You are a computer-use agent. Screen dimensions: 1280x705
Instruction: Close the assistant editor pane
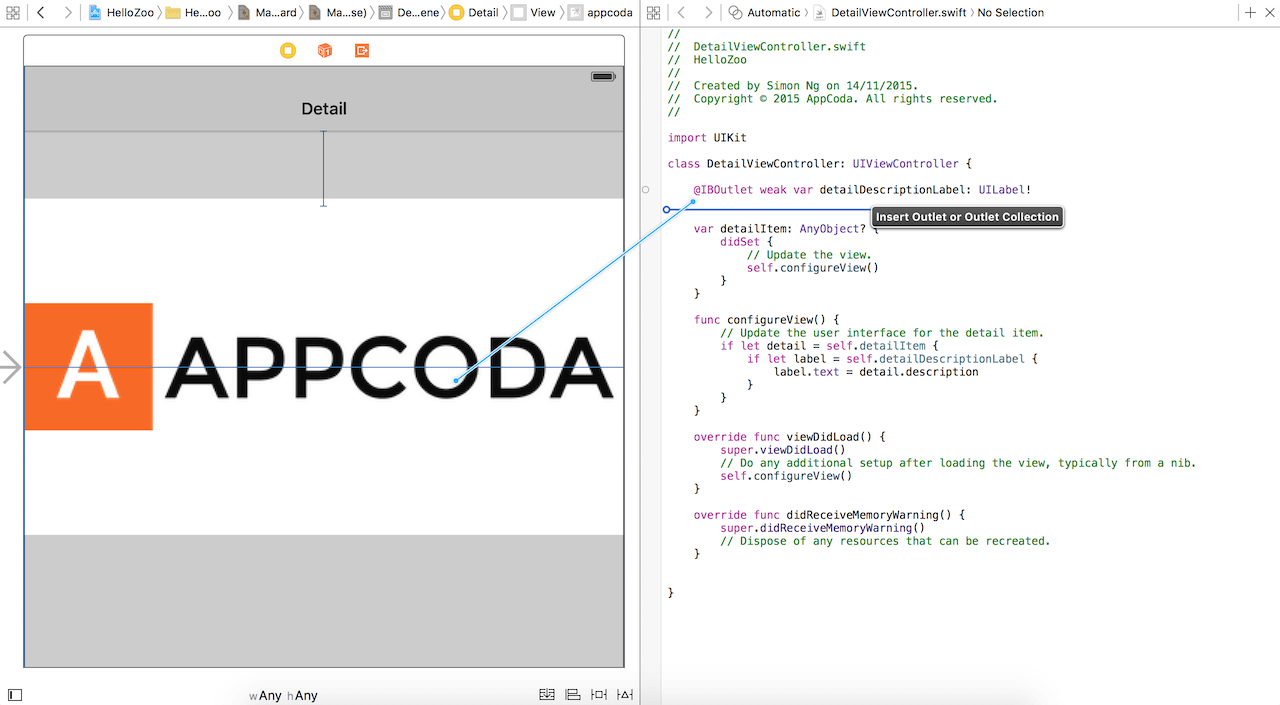point(1270,13)
